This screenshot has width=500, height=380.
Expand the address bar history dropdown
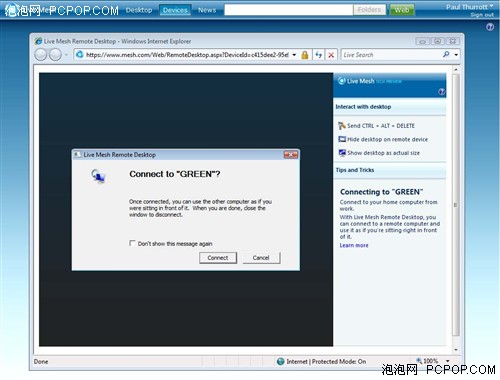click(x=294, y=55)
